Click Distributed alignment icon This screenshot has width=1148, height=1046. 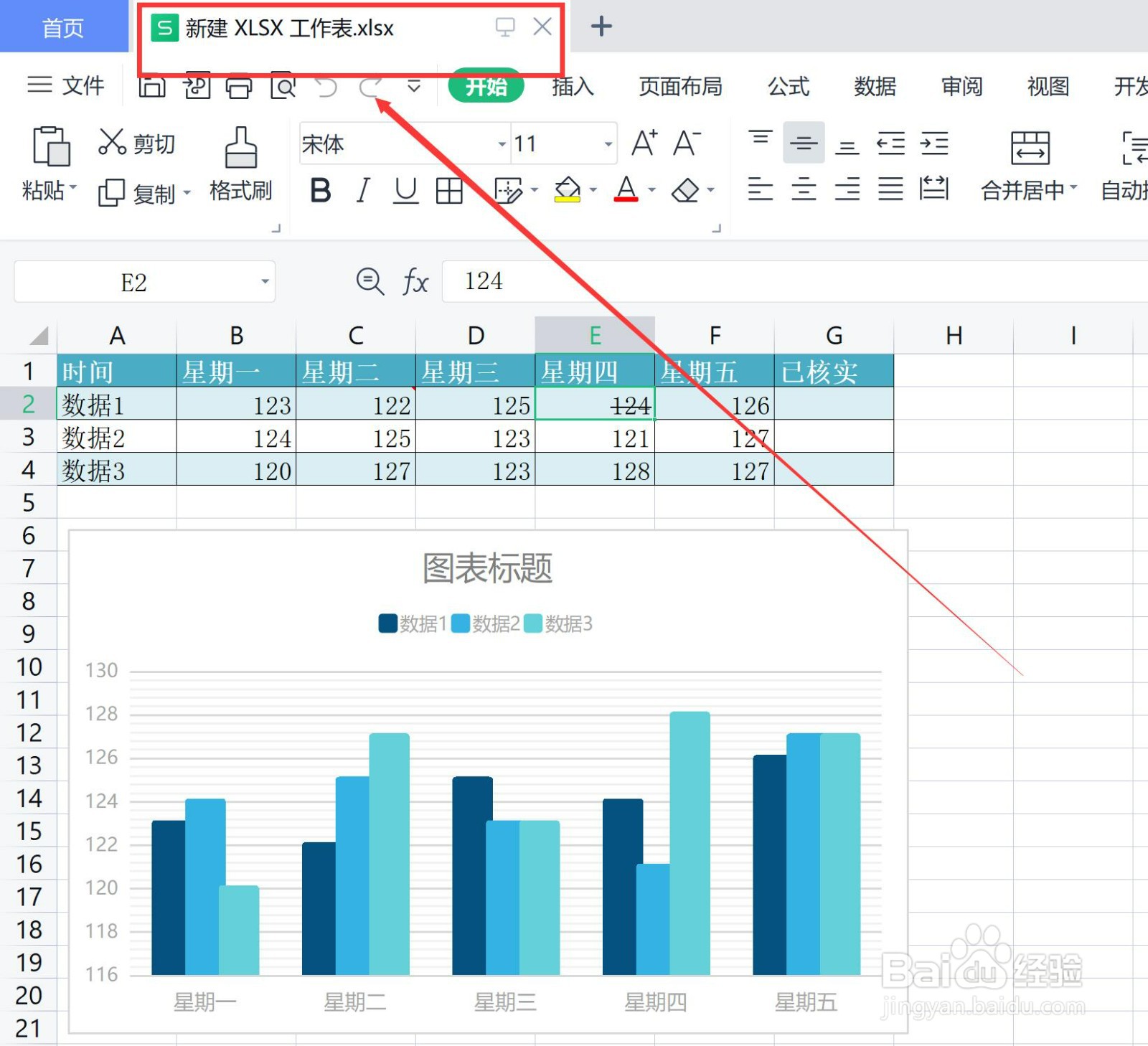click(x=934, y=189)
